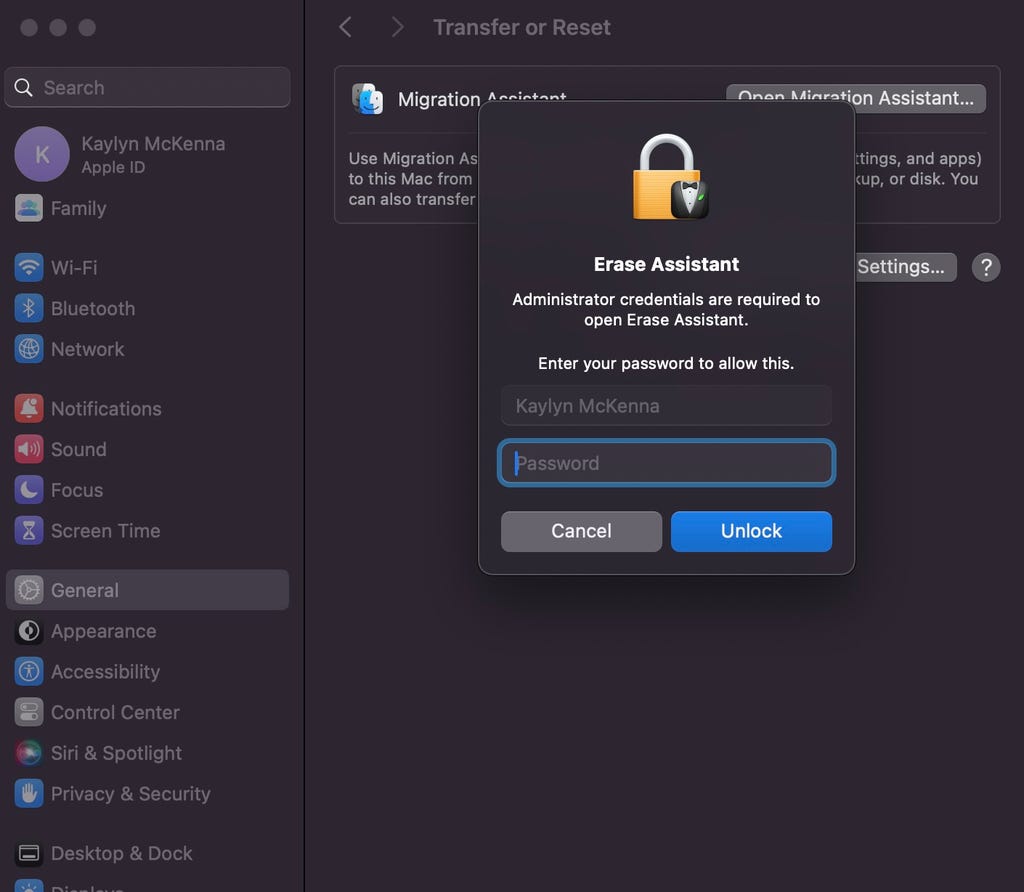Image resolution: width=1024 pixels, height=892 pixels.
Task: Cancel the Erase Assistant dialog
Action: (x=581, y=531)
